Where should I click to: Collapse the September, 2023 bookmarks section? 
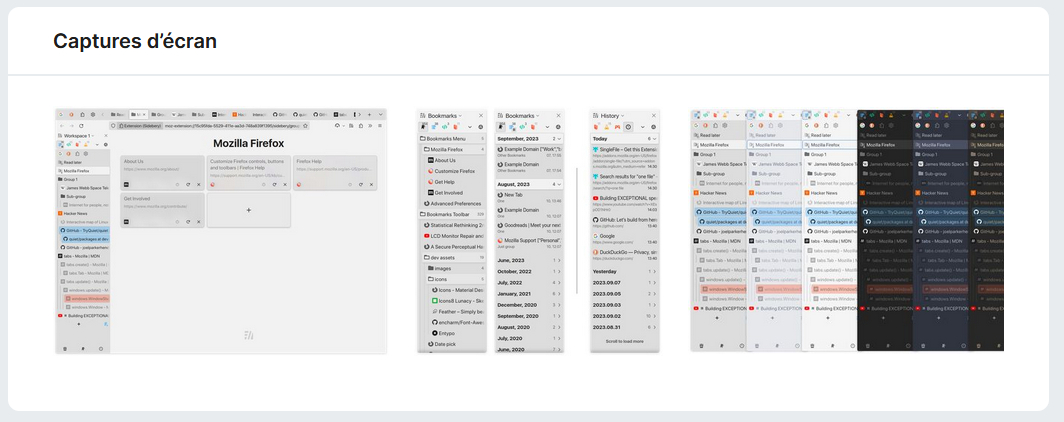530,138
